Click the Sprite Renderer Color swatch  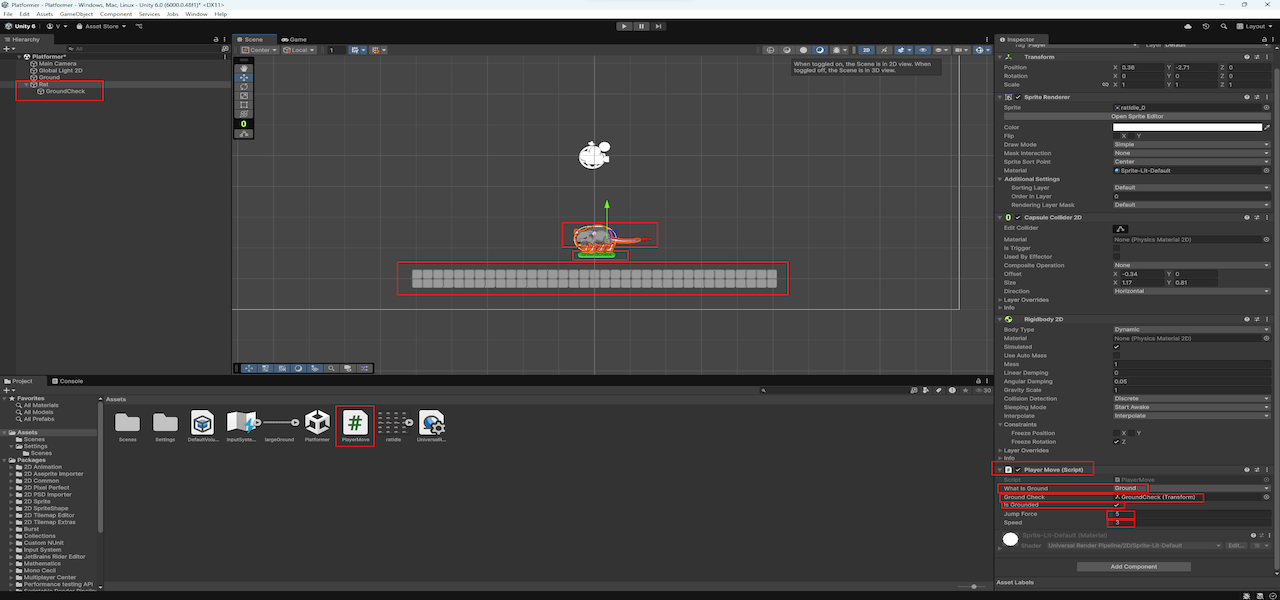1187,127
